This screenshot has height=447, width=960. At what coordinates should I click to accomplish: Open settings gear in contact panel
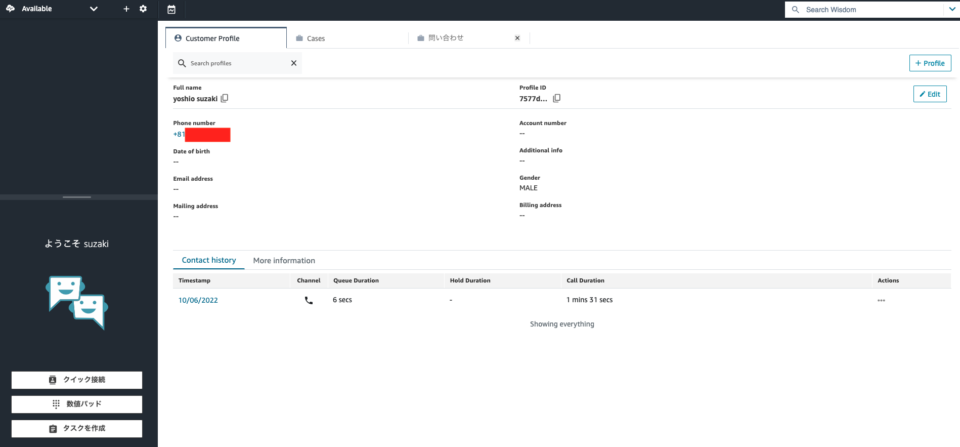pyautogui.click(x=143, y=9)
